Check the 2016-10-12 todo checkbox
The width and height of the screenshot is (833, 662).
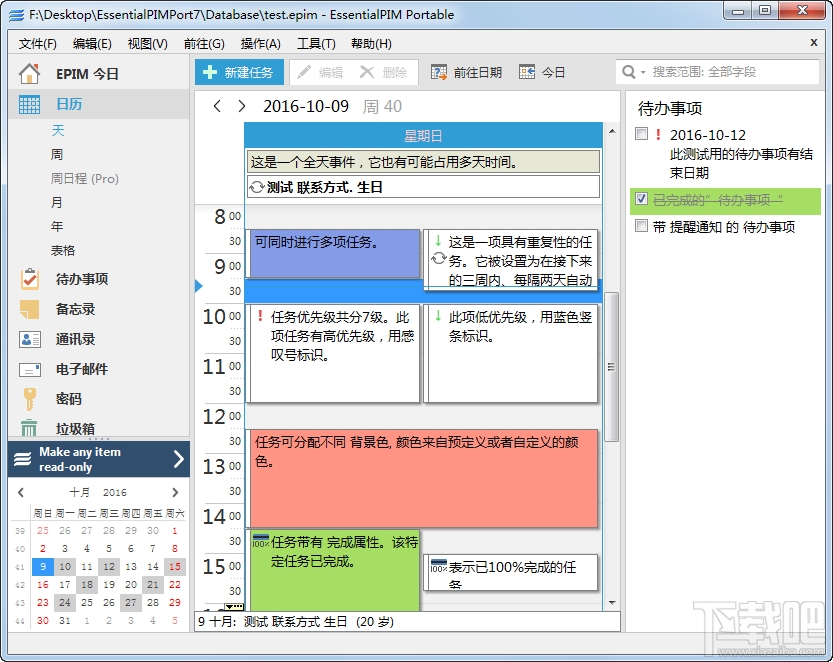(x=642, y=134)
